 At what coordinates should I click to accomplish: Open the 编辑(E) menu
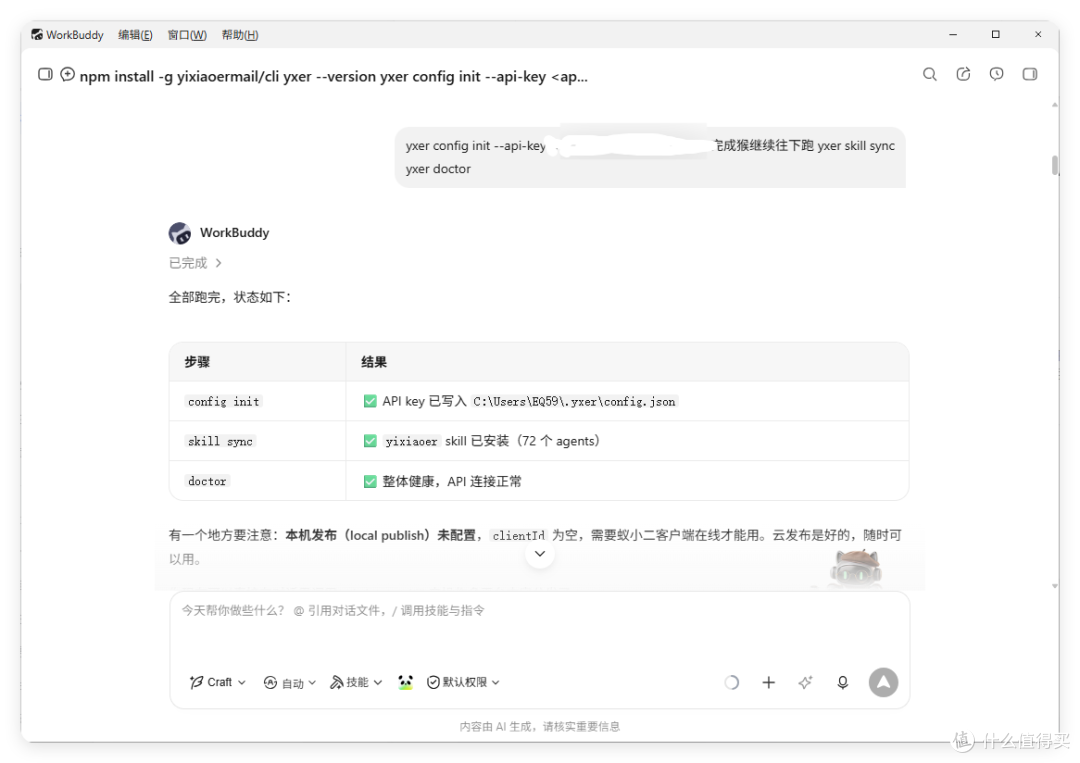click(x=135, y=34)
